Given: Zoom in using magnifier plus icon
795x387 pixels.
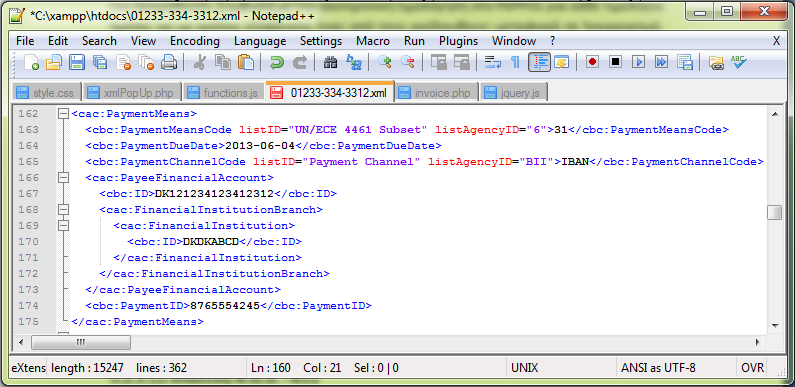Looking at the screenshot, I should coord(385,62).
